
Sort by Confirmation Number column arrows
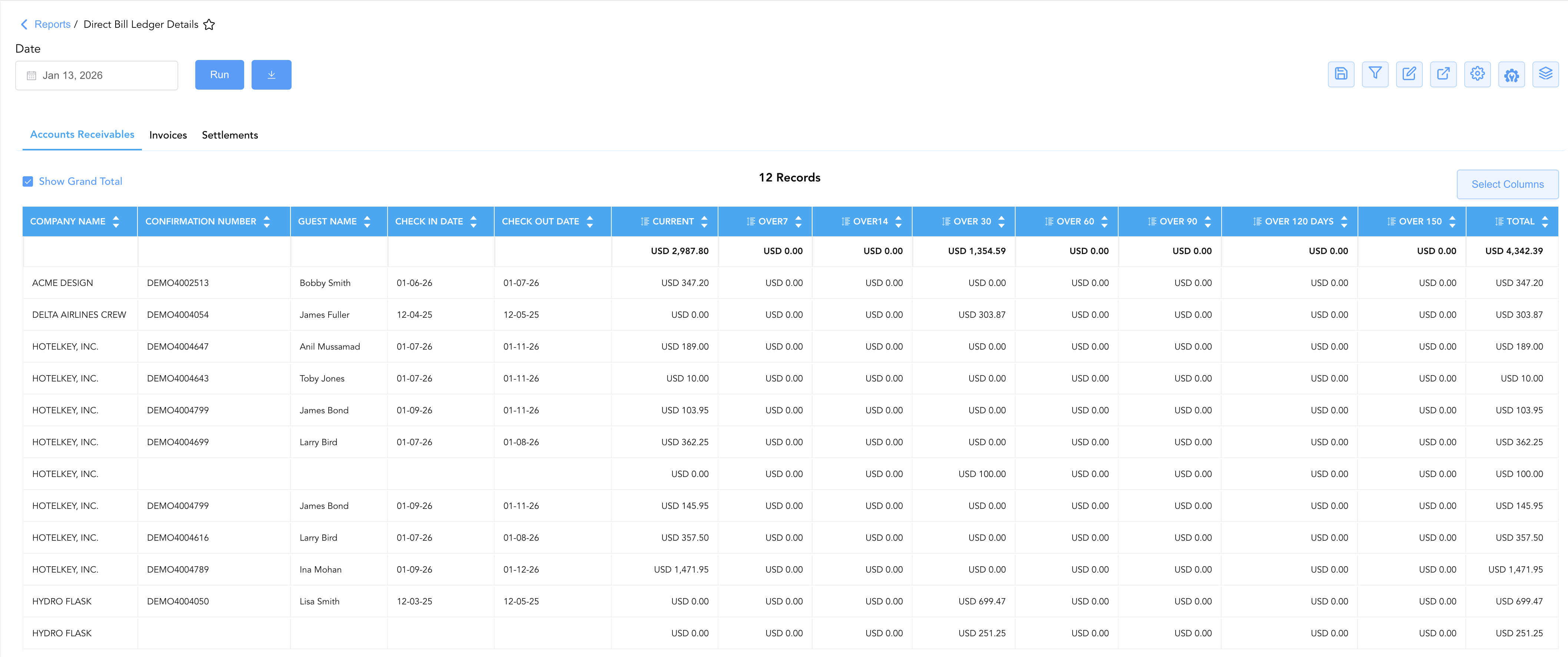[x=267, y=221]
